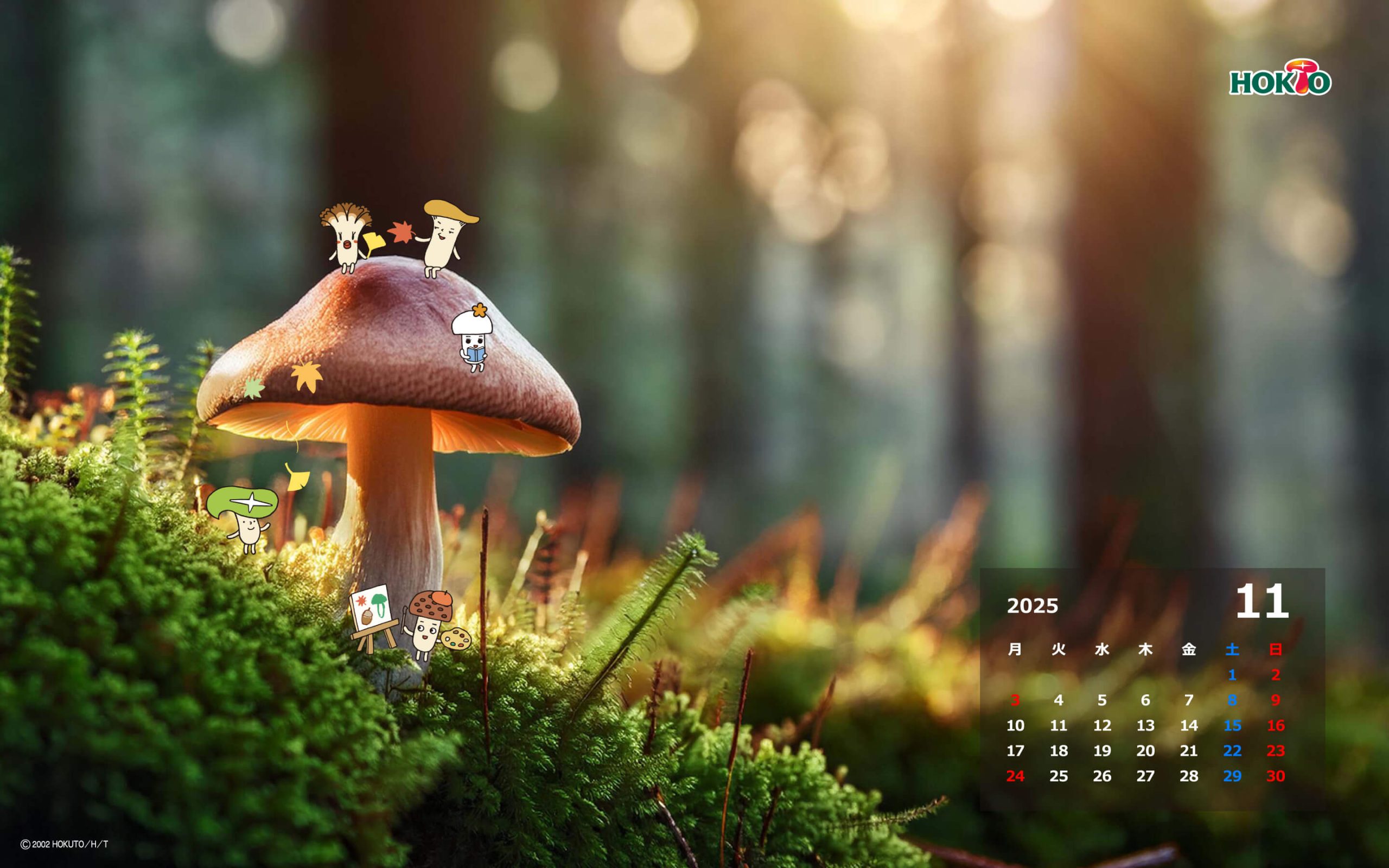Screen dimensions: 1389x868
Task: Select date 30 in the calendar
Action: (x=1276, y=776)
